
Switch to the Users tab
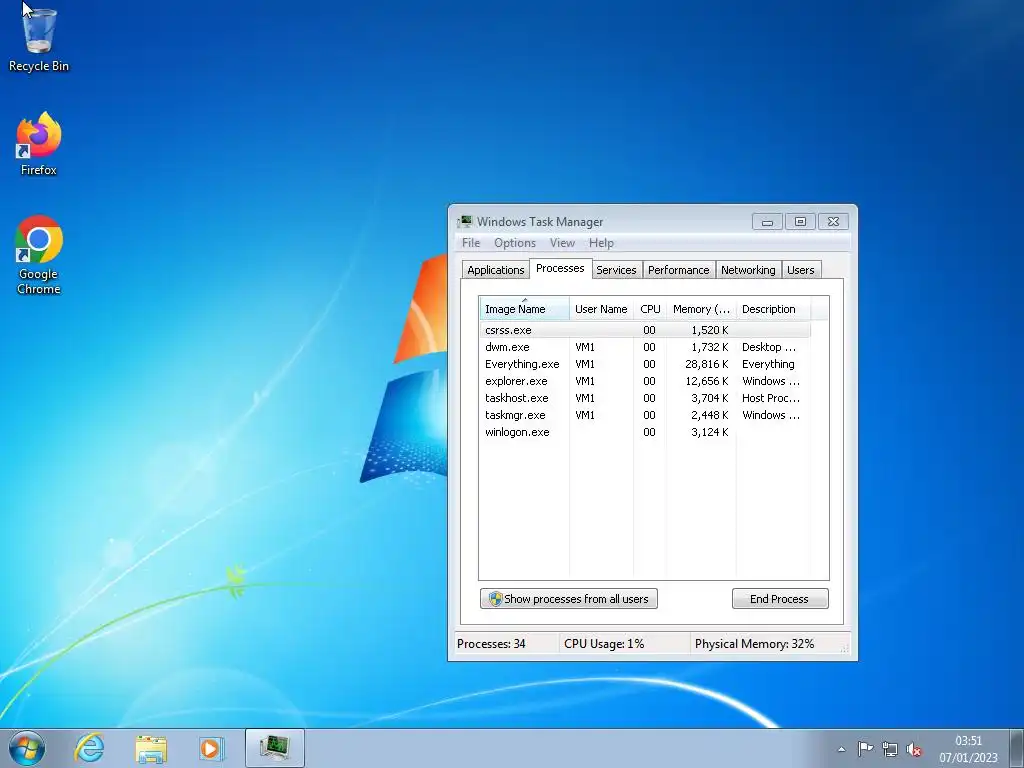click(x=801, y=270)
